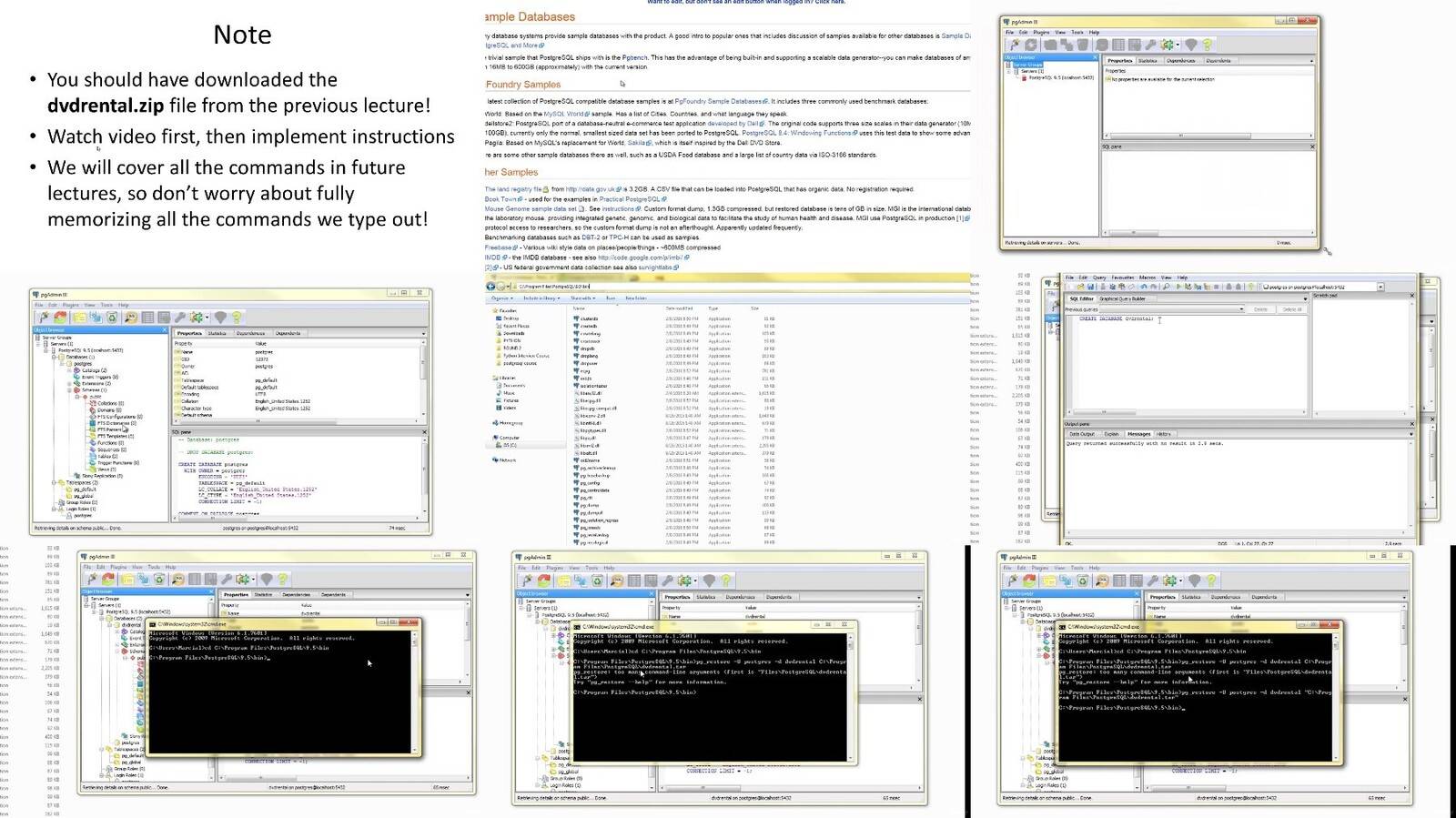Image resolution: width=1456 pixels, height=818 pixels.
Task: Open PgFoundry Sample Databases link on wiki page
Action: click(719, 101)
